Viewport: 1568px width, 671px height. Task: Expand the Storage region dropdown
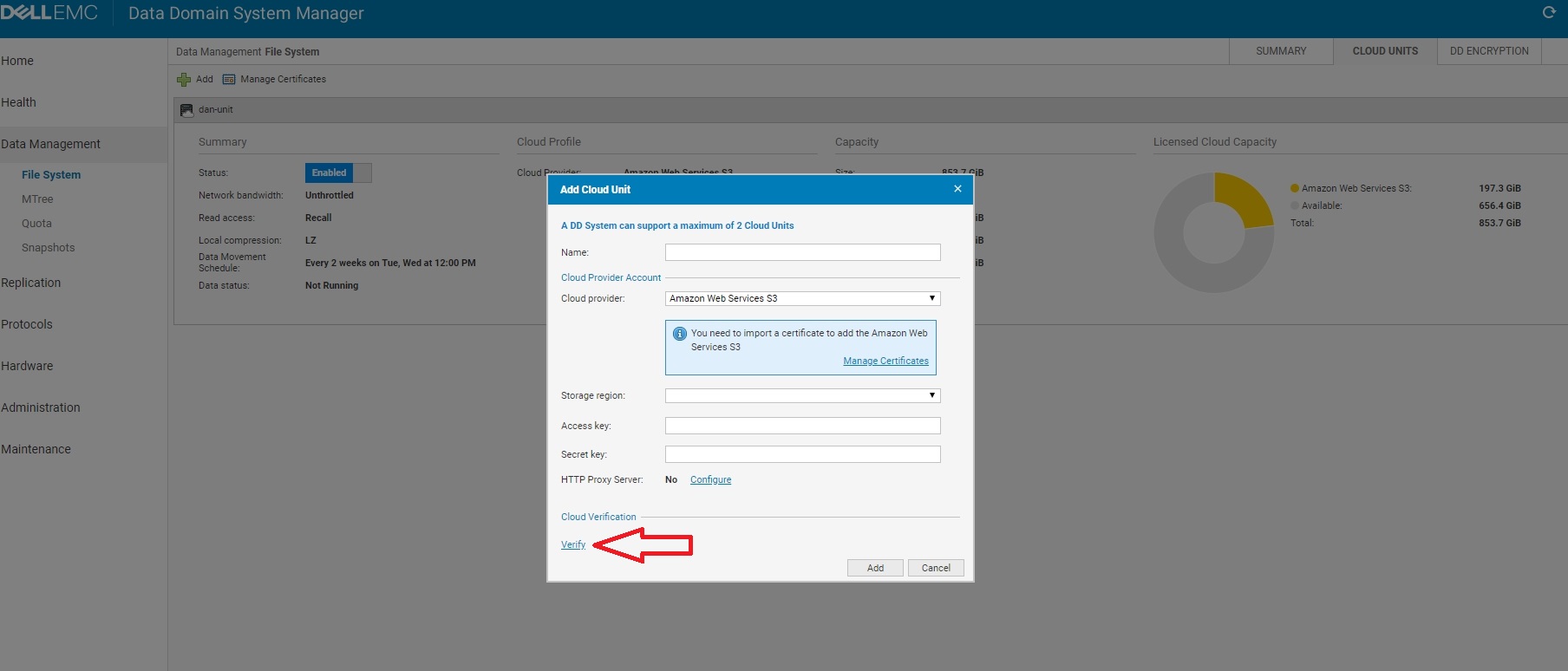(x=802, y=395)
